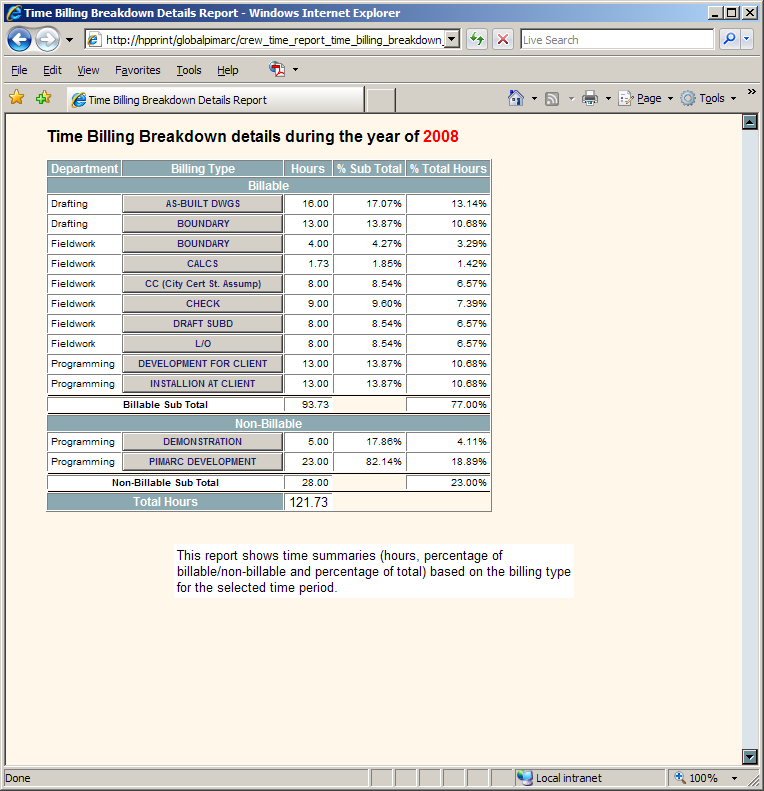Expand the 100% zoom level dropdown
Image resolution: width=764 pixels, height=791 pixels.
pyautogui.click(x=735, y=778)
